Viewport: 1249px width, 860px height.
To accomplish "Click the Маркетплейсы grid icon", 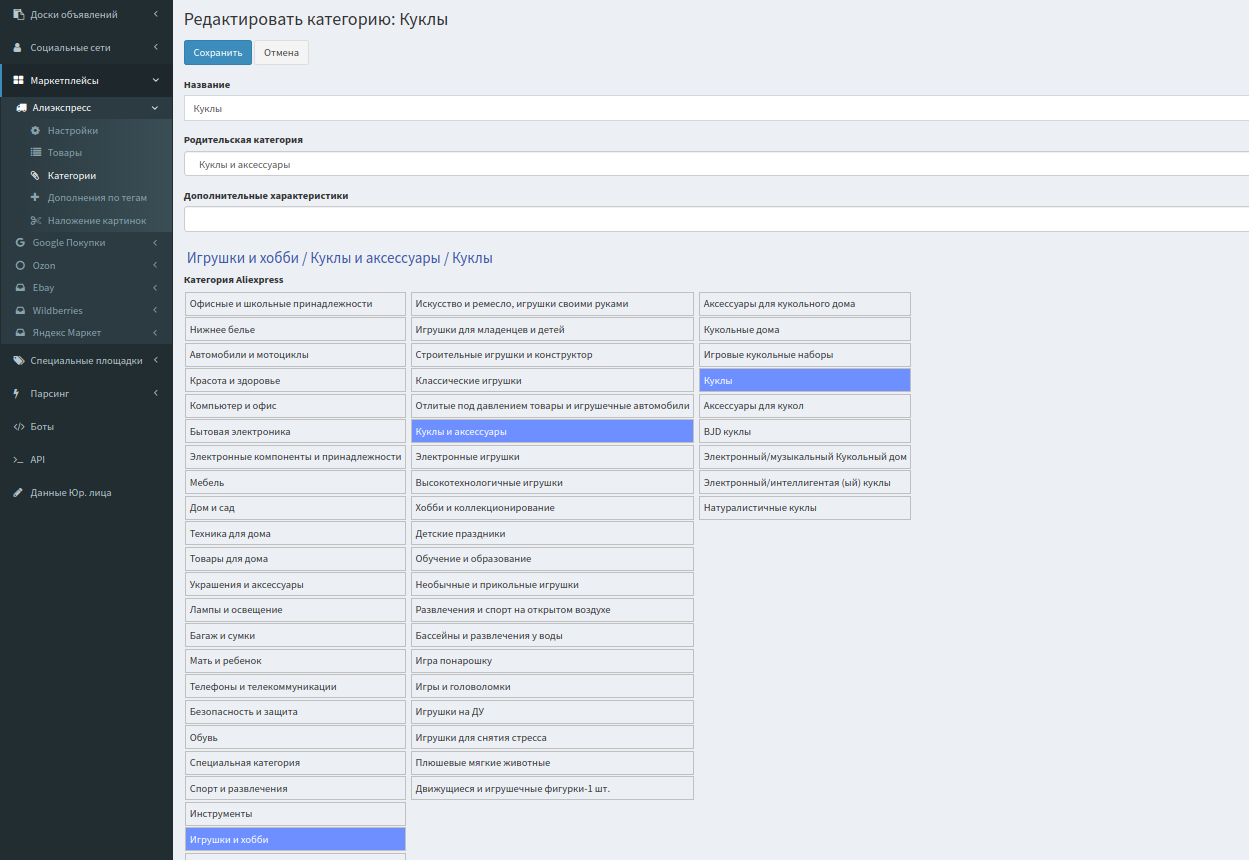I will coord(18,81).
